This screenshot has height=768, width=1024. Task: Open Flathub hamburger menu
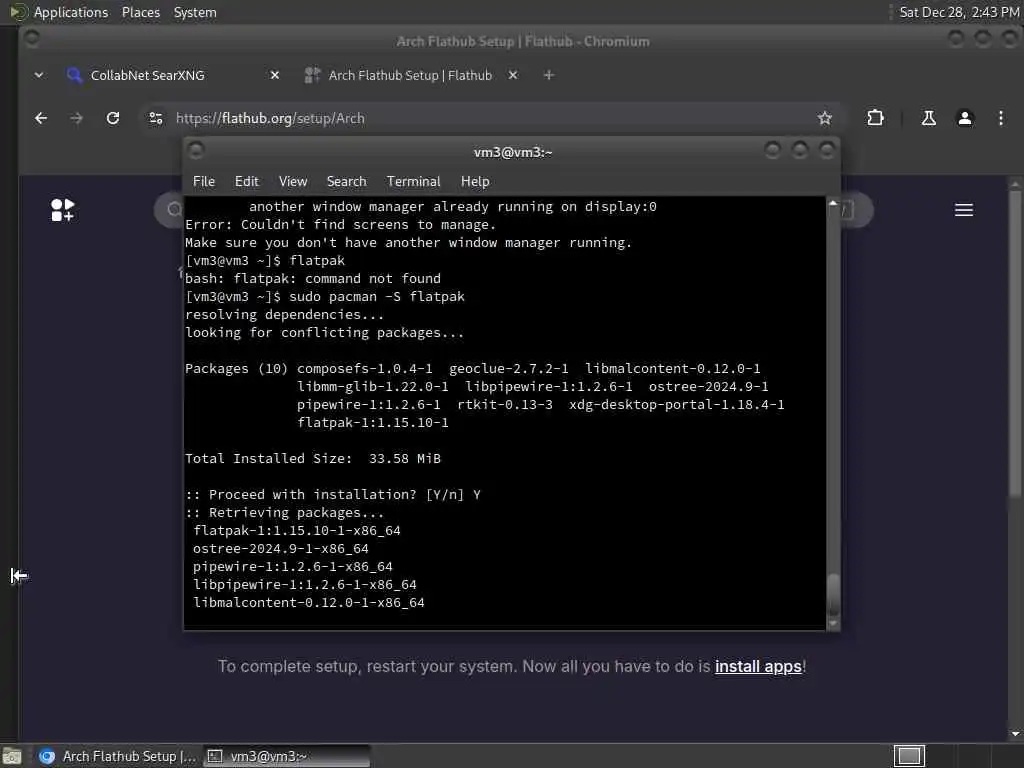click(x=964, y=210)
